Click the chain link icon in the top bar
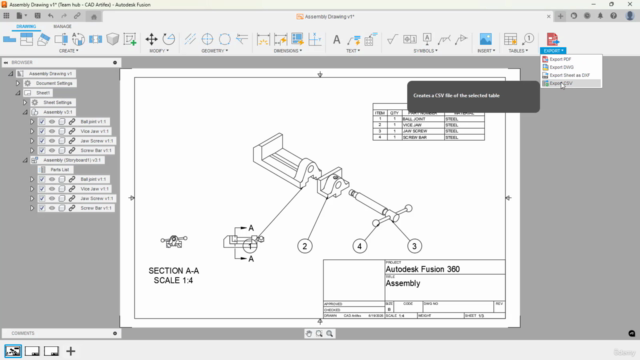This screenshot has width=640, height=360. 77,16
